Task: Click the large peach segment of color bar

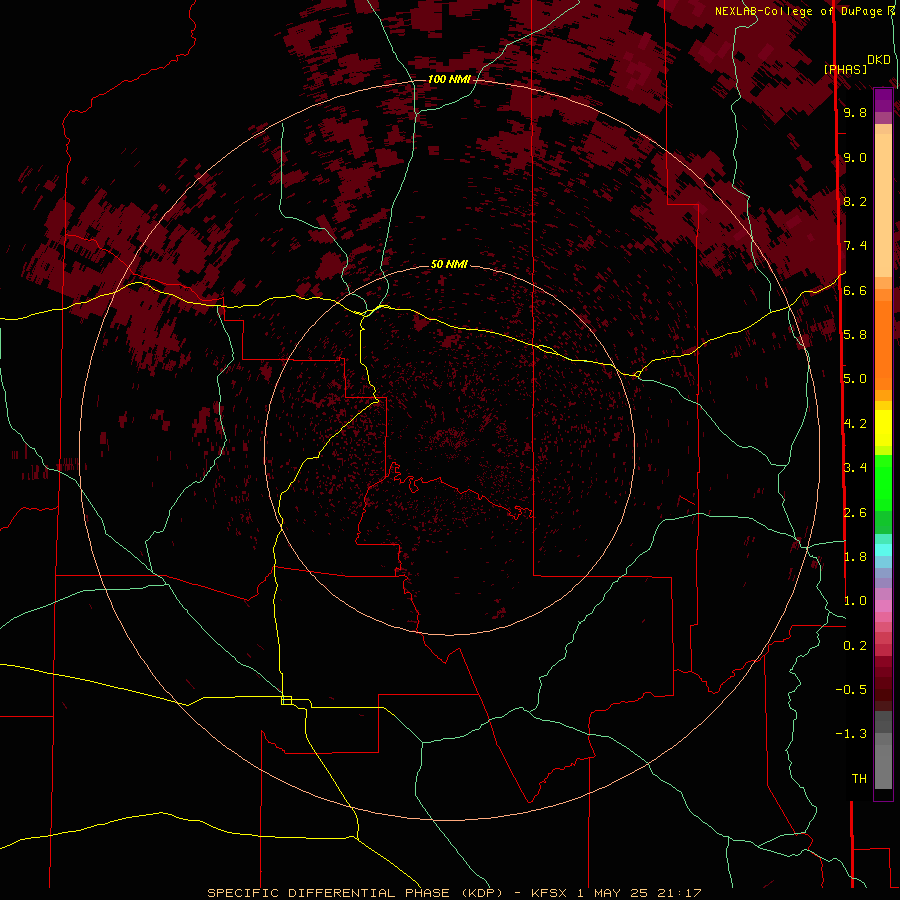Action: (x=883, y=205)
